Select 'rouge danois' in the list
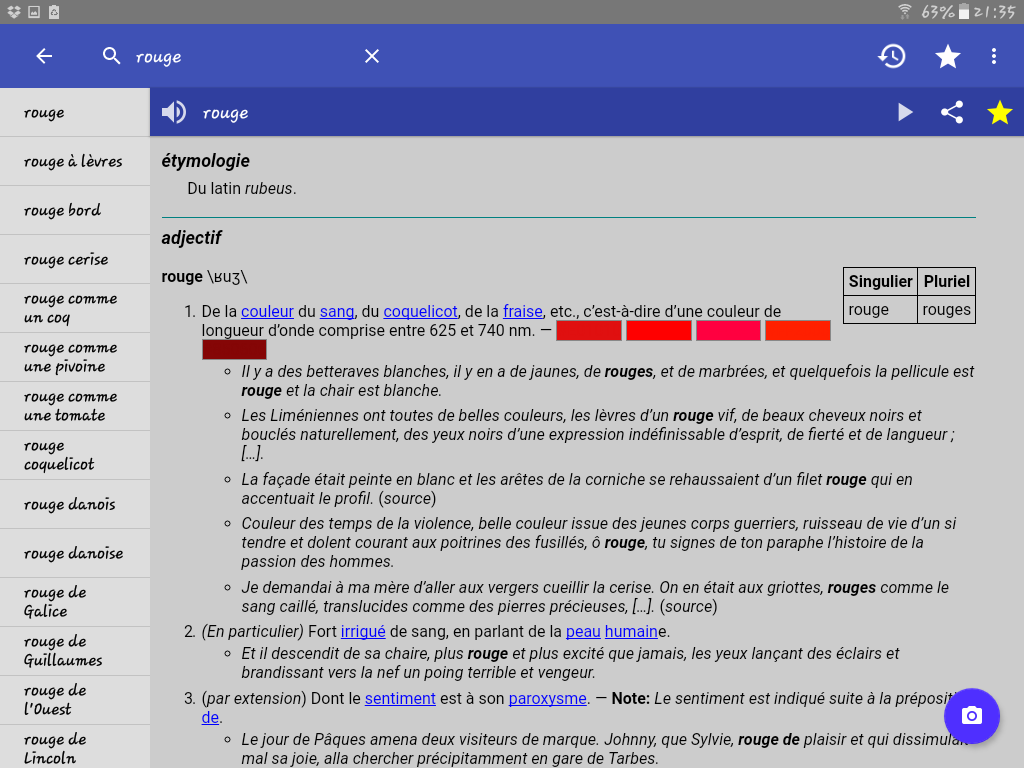This screenshot has width=1024, height=768. [75, 504]
